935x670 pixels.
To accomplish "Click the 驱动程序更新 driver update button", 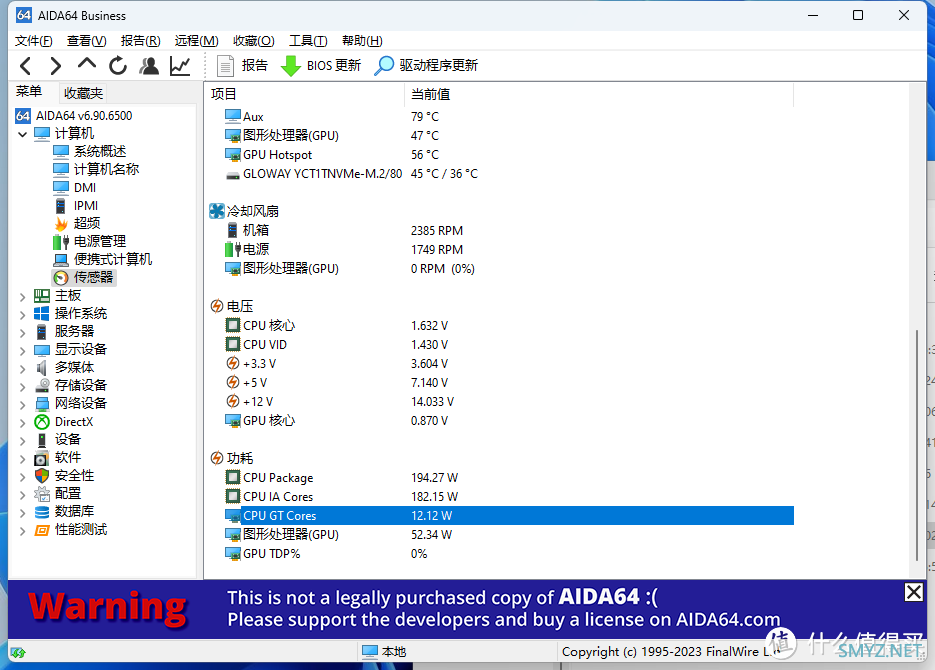I will click(x=426, y=66).
